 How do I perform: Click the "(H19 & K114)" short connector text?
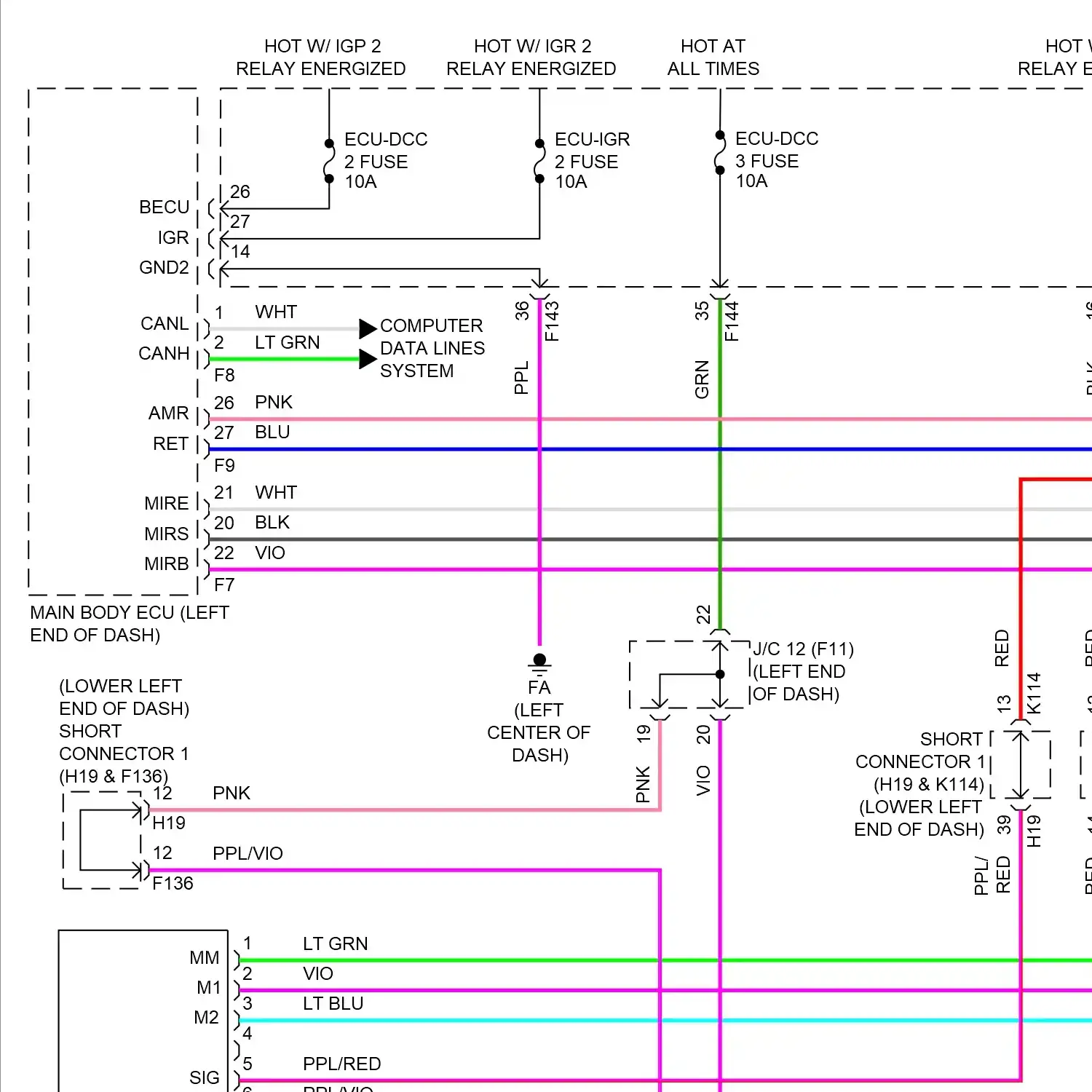coord(929,785)
